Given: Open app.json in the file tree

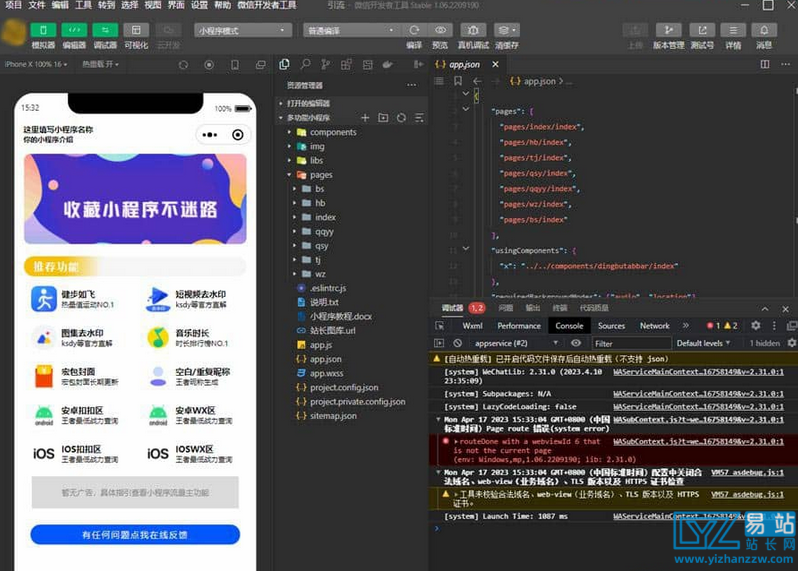Looking at the screenshot, I should (x=325, y=359).
